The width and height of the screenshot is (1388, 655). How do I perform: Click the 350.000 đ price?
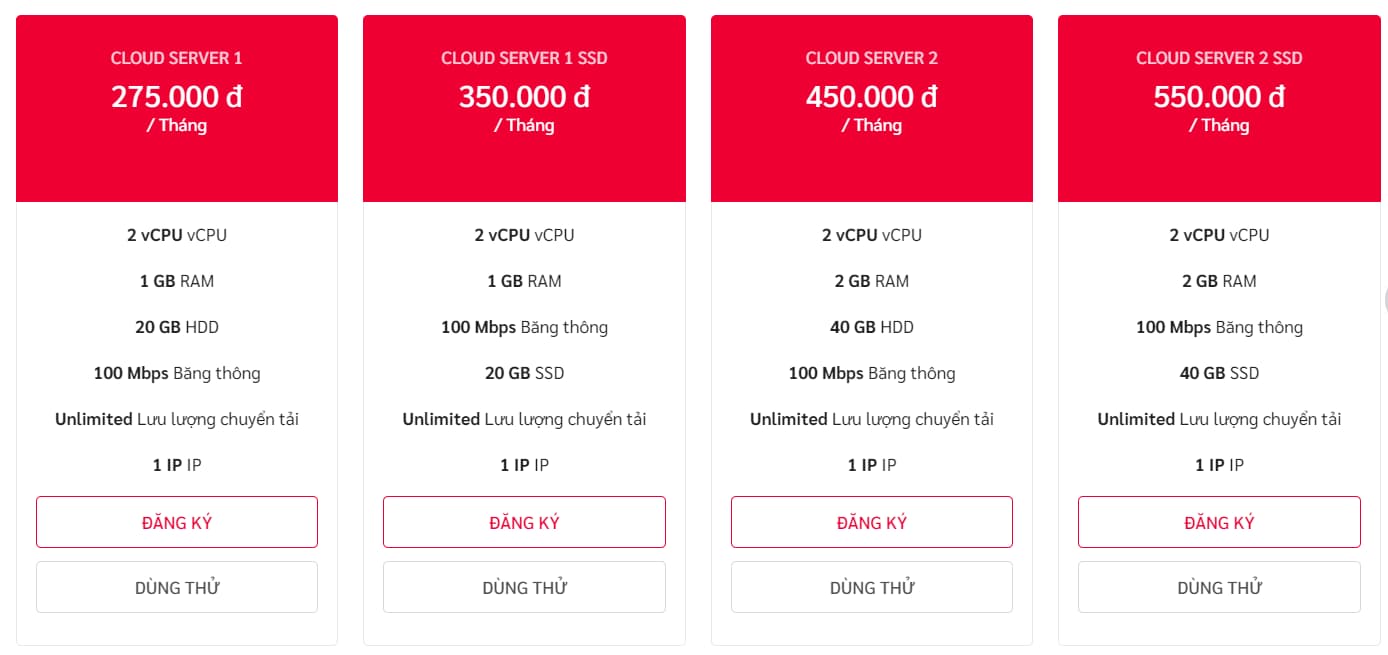coord(524,97)
